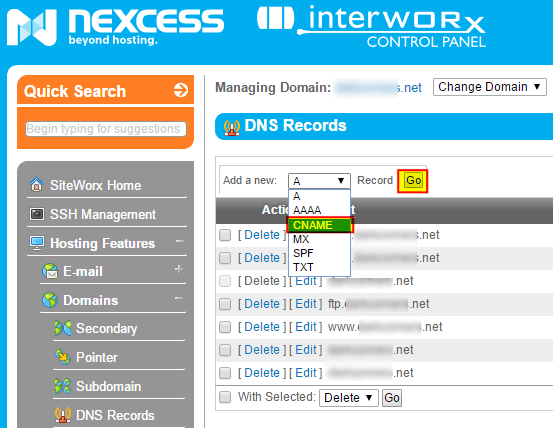Click the Secondary domains icon

click(x=63, y=328)
